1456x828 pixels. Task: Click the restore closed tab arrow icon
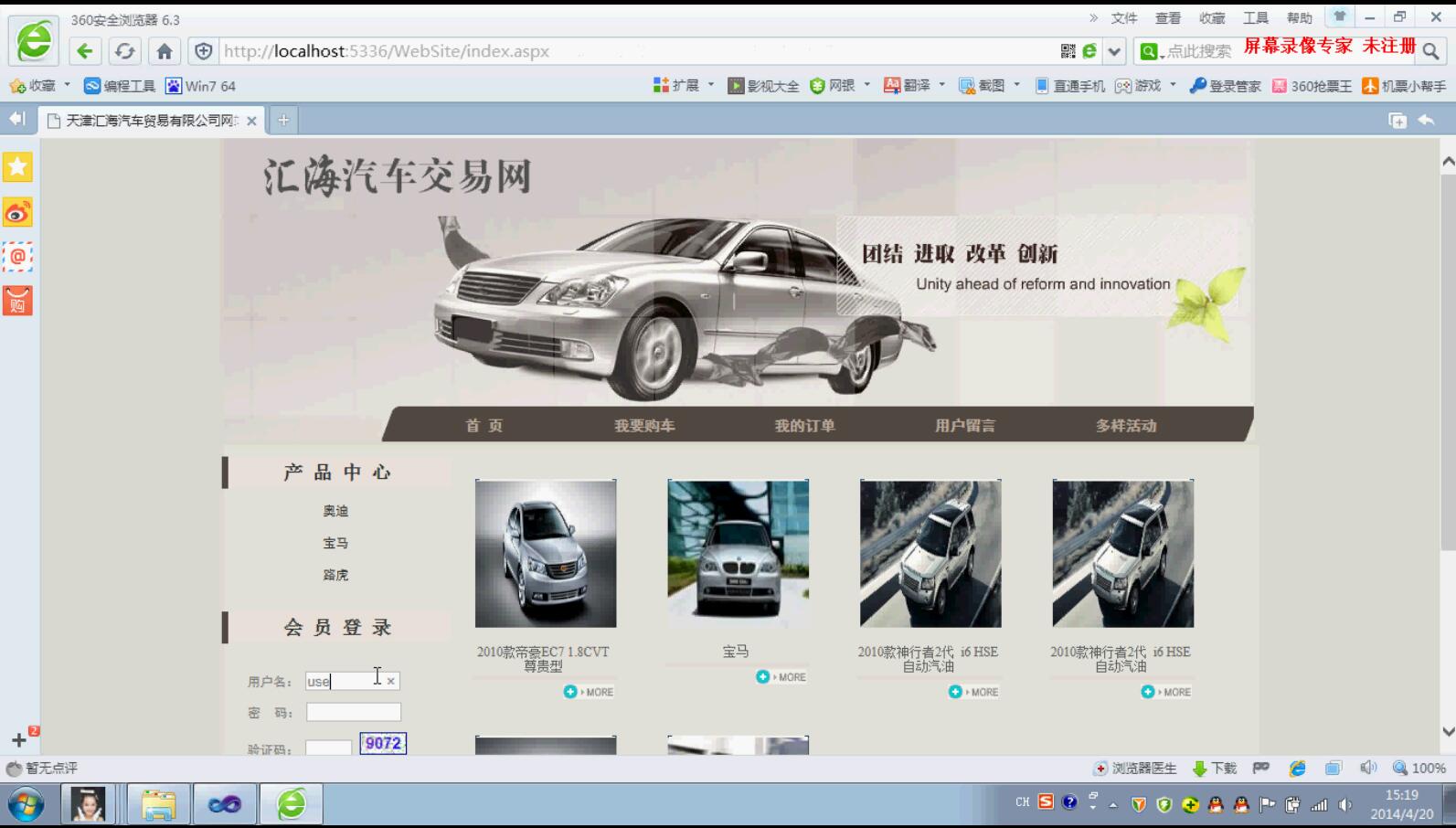(1426, 120)
